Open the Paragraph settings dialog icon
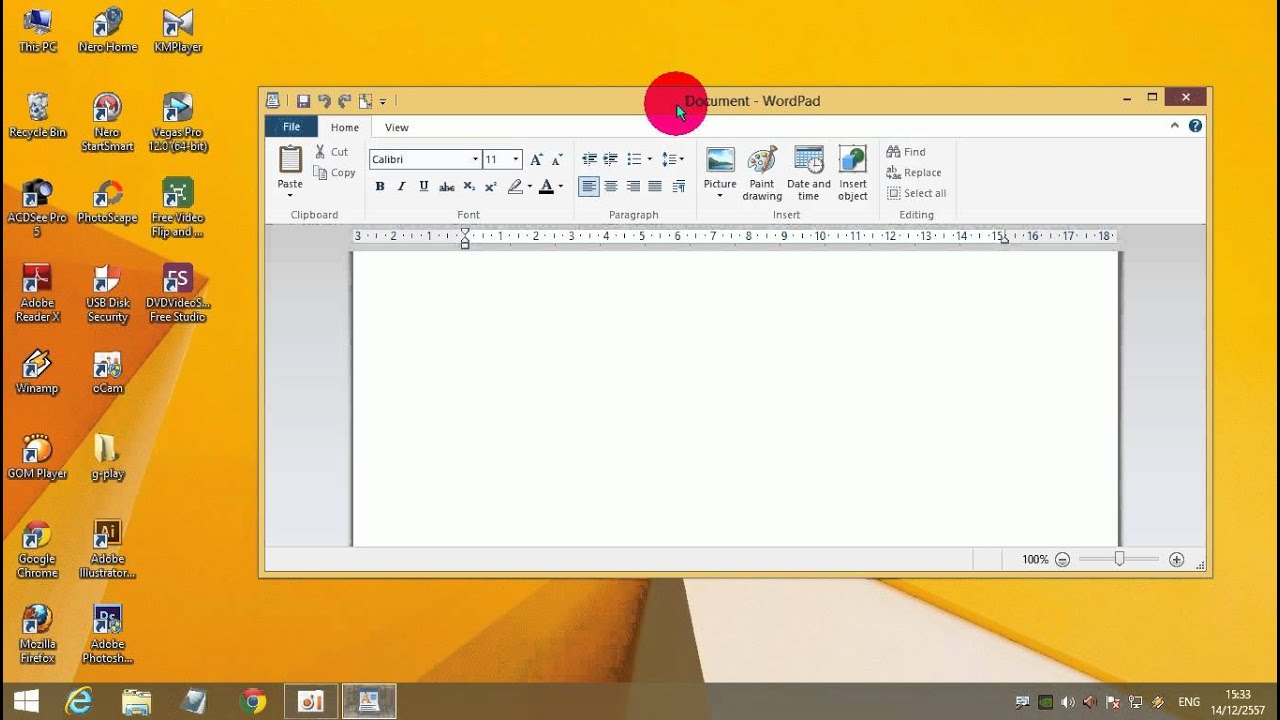This screenshot has height=720, width=1280. [x=679, y=186]
